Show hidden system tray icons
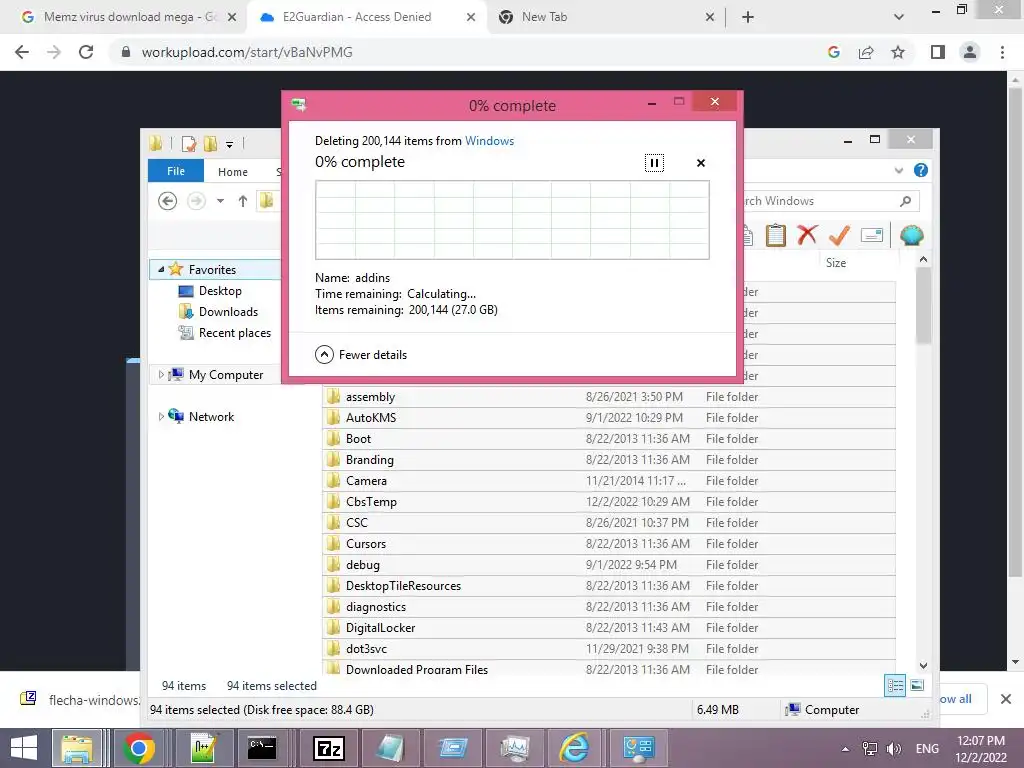The height and width of the screenshot is (768, 1024). (x=845, y=749)
